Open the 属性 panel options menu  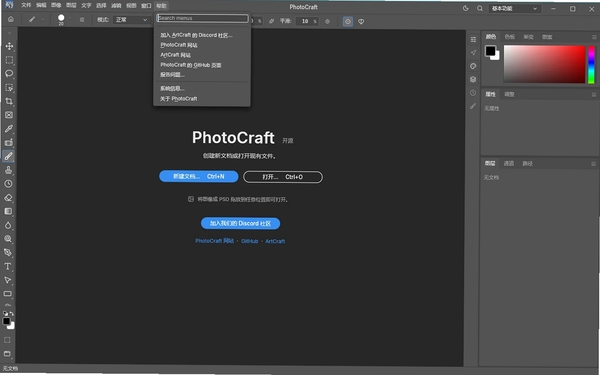[x=594, y=95]
